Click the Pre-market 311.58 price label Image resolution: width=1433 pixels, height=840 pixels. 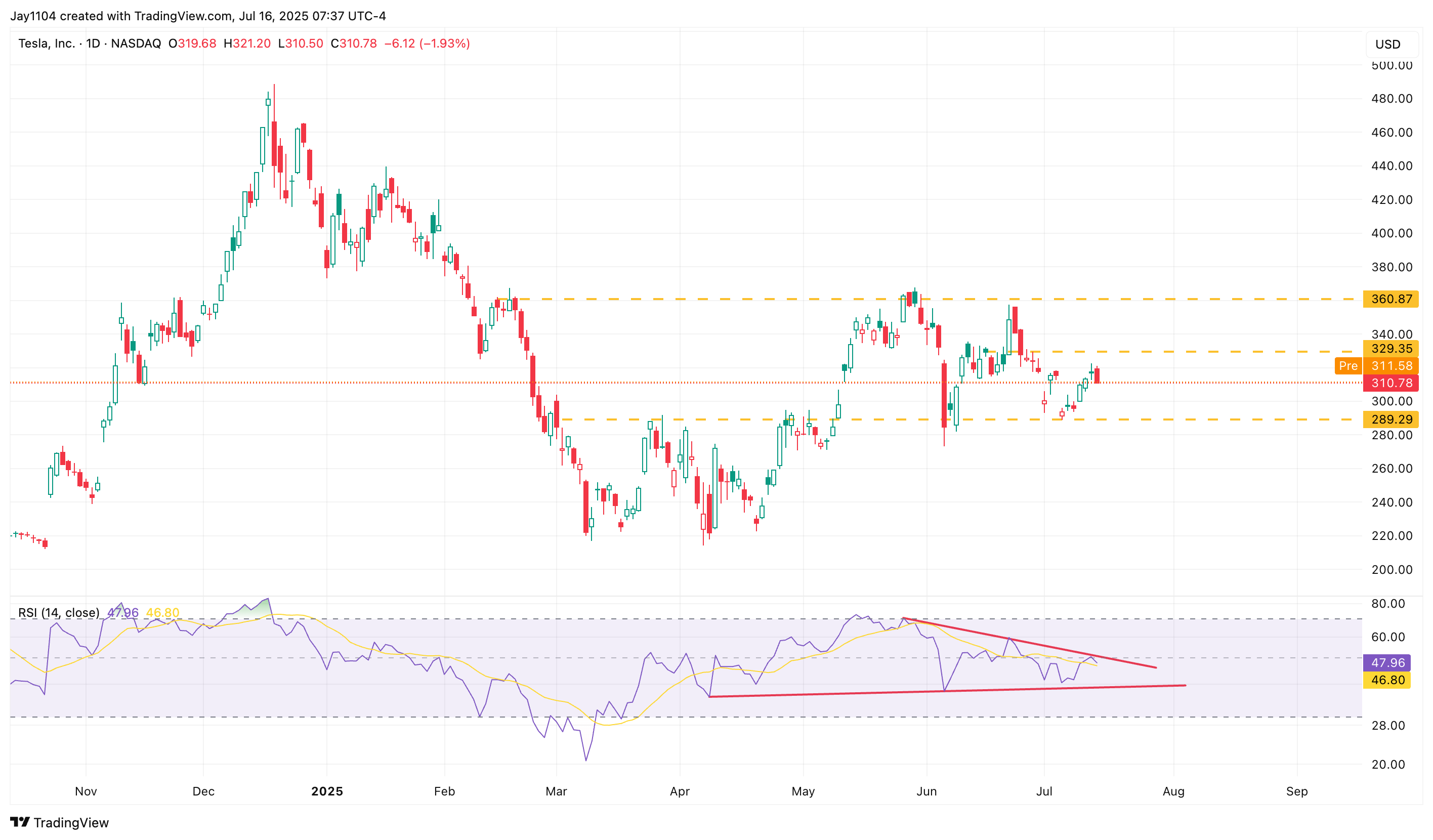click(x=1376, y=366)
